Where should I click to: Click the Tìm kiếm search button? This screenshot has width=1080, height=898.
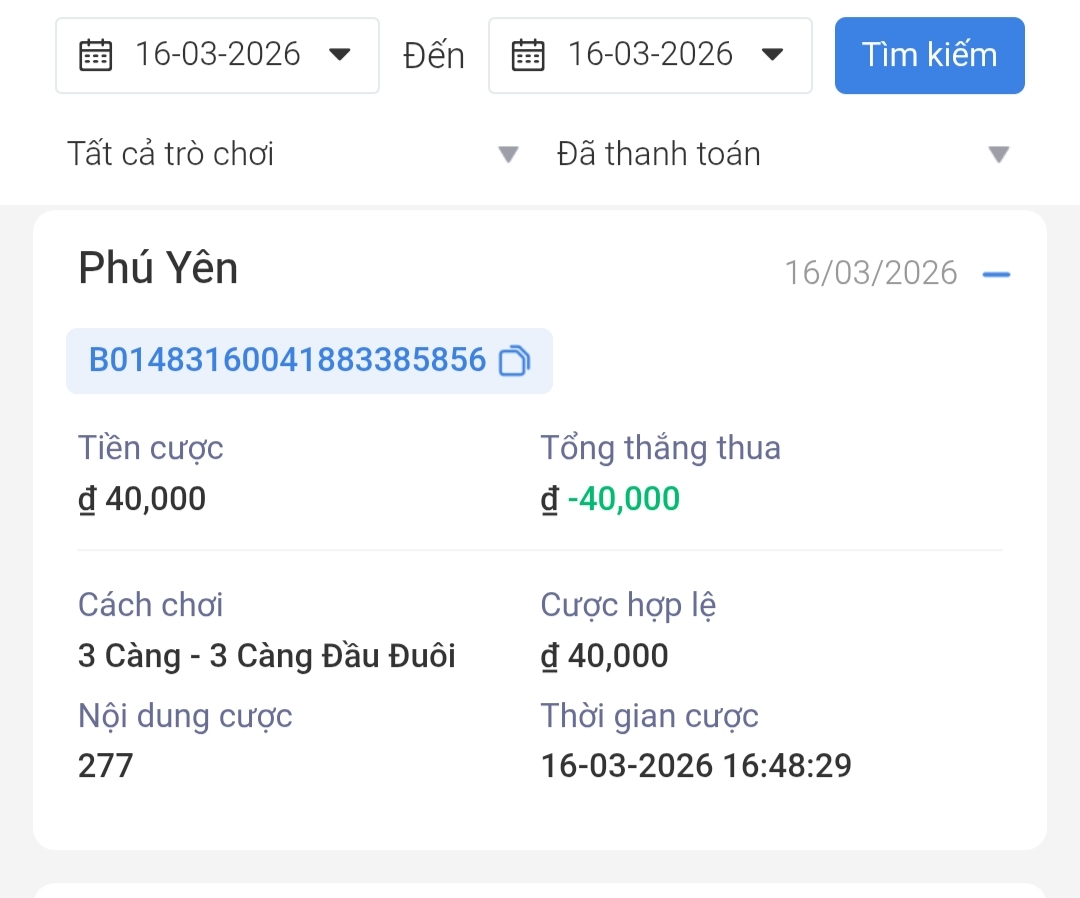930,56
